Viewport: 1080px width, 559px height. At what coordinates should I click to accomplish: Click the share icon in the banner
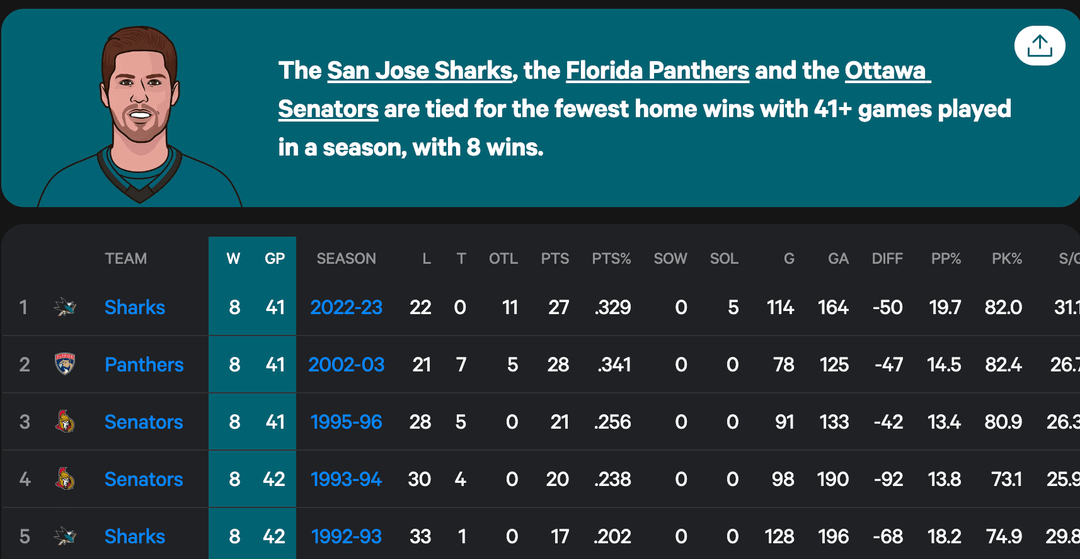[1039, 45]
